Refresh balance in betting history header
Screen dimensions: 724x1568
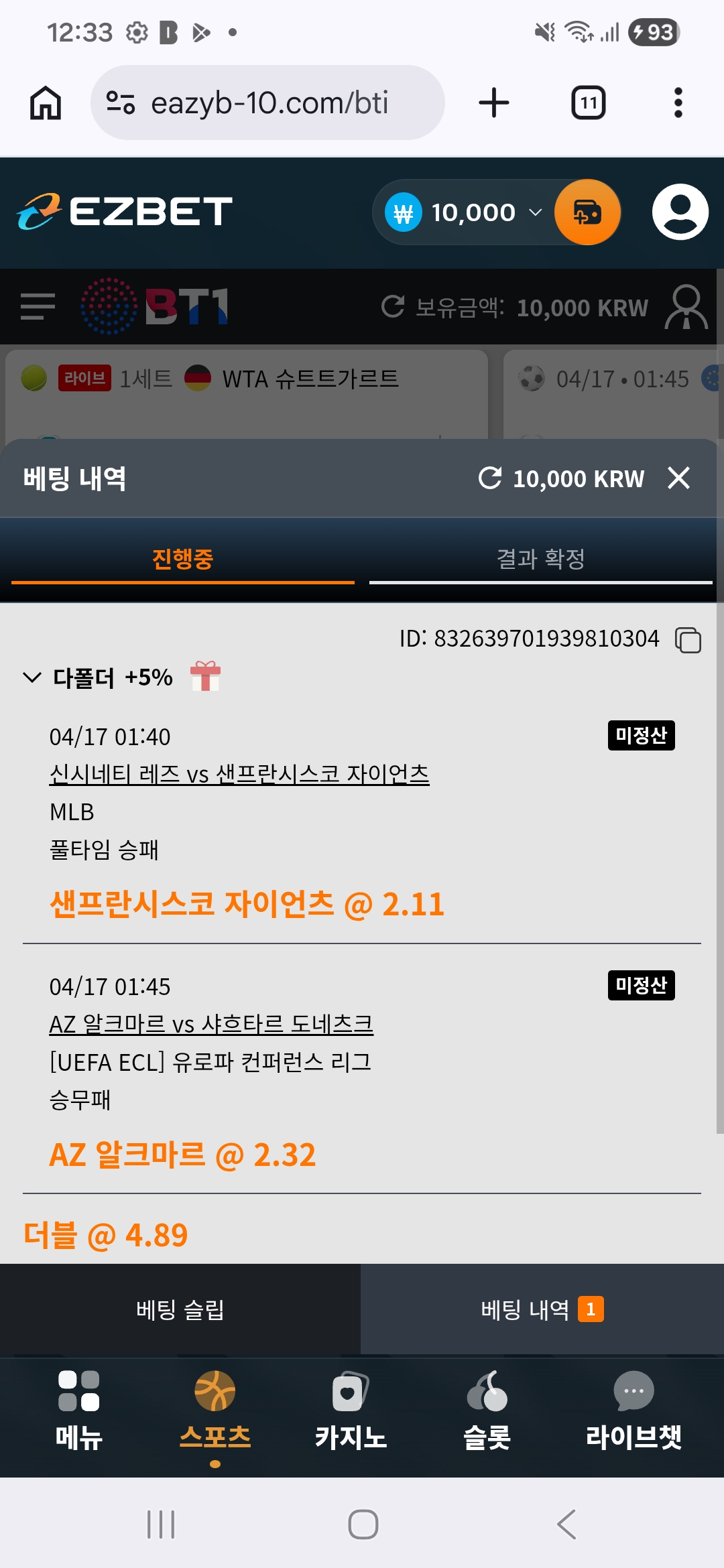click(x=490, y=478)
